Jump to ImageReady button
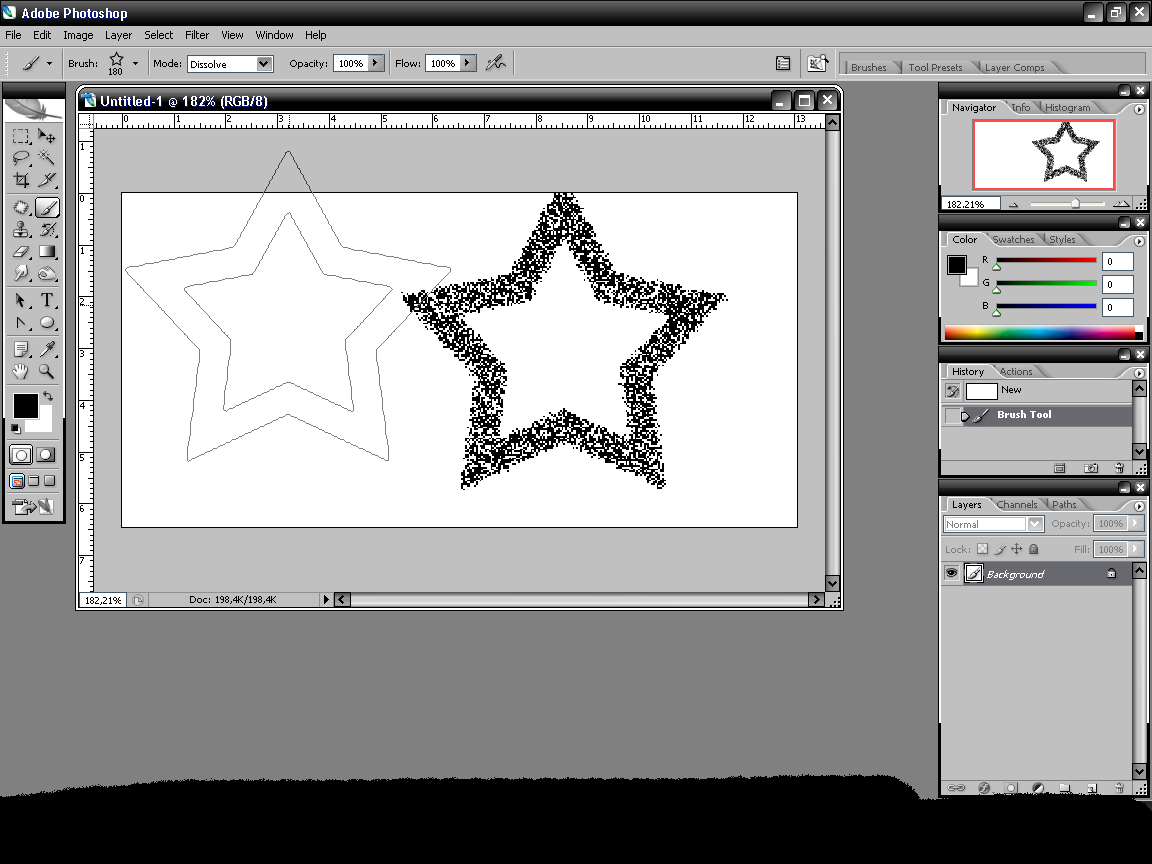The width and height of the screenshot is (1152, 864). 33,506
